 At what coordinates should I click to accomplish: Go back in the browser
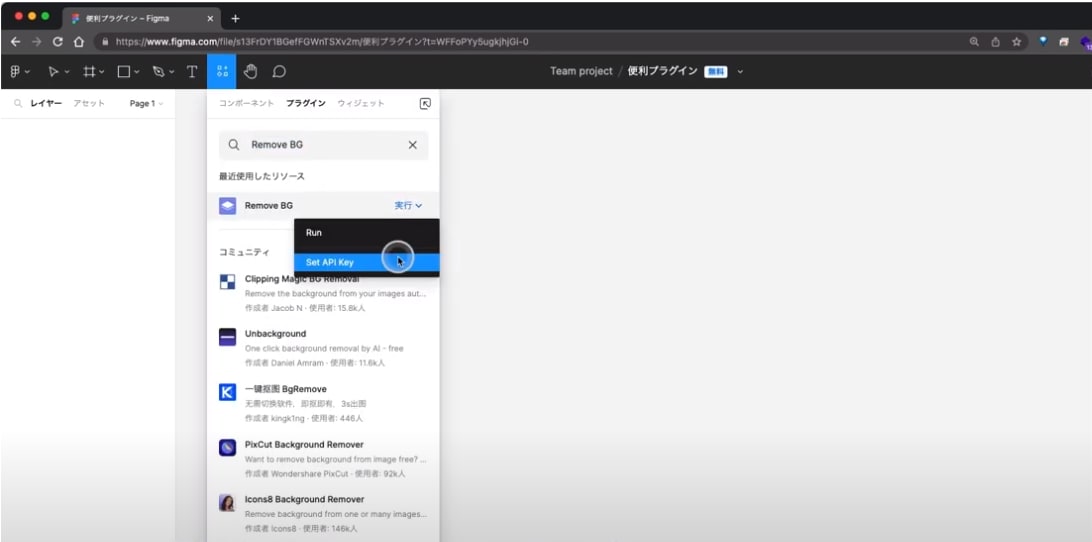(15, 42)
